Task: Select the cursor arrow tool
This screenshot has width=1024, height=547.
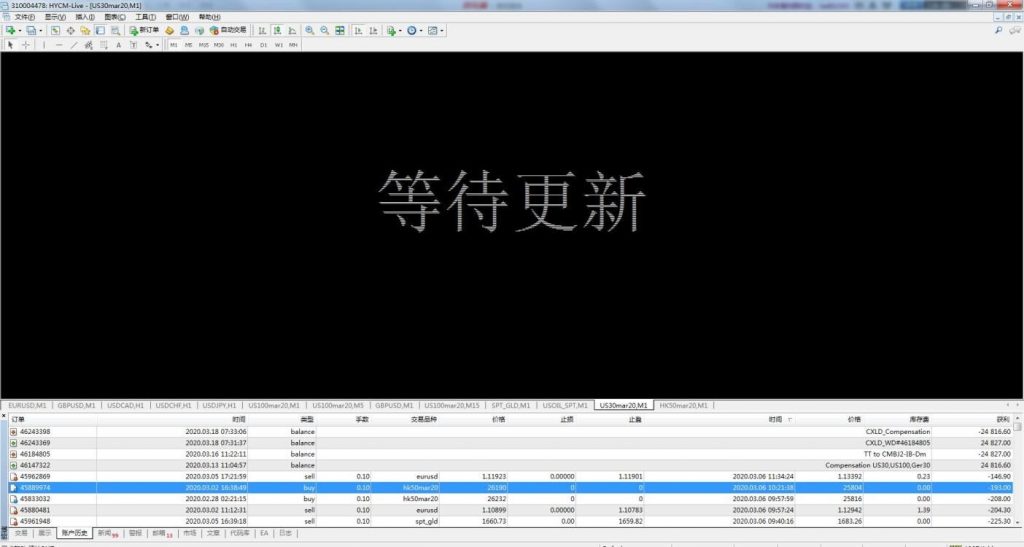Action: click(x=10, y=45)
